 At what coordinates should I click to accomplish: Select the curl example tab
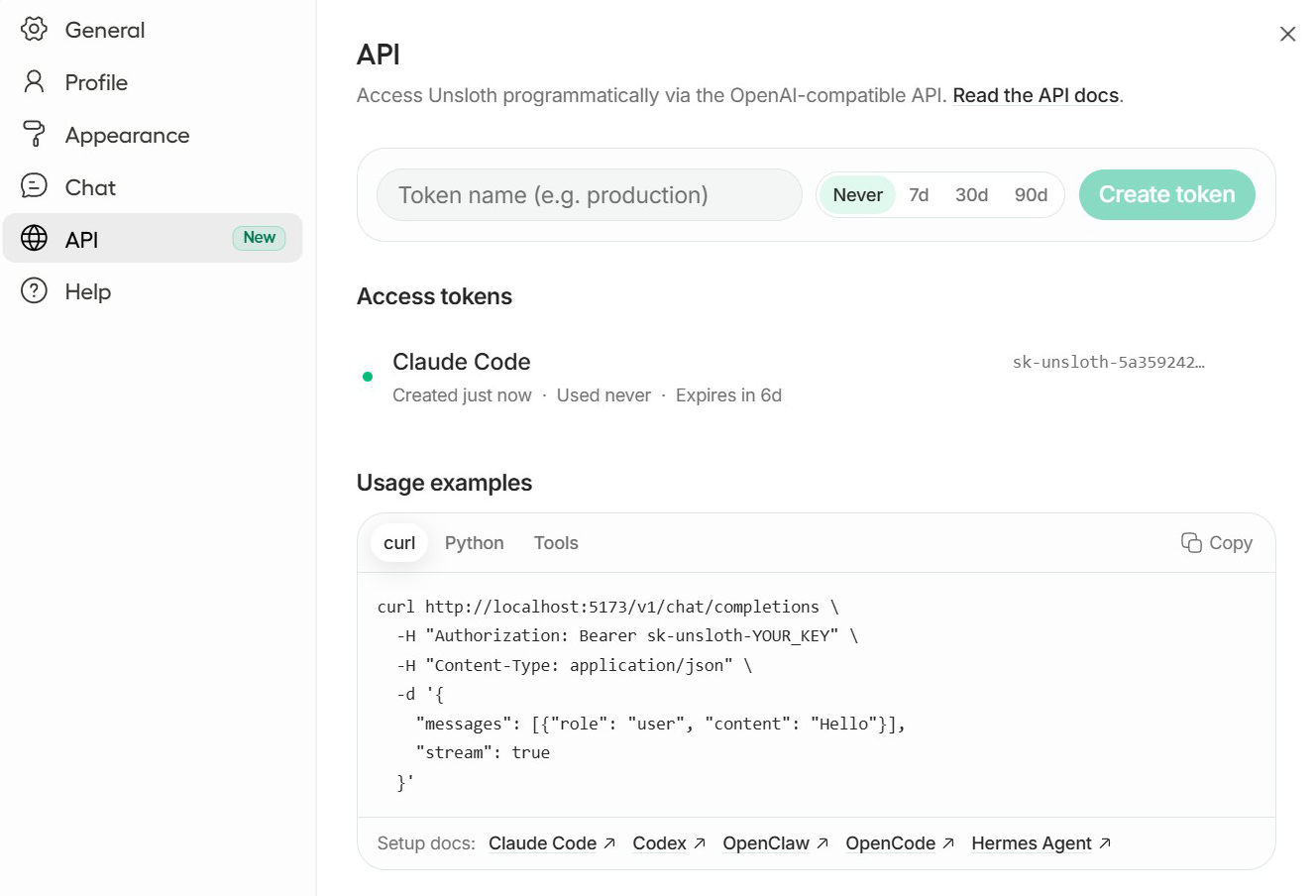pyautogui.click(x=399, y=543)
